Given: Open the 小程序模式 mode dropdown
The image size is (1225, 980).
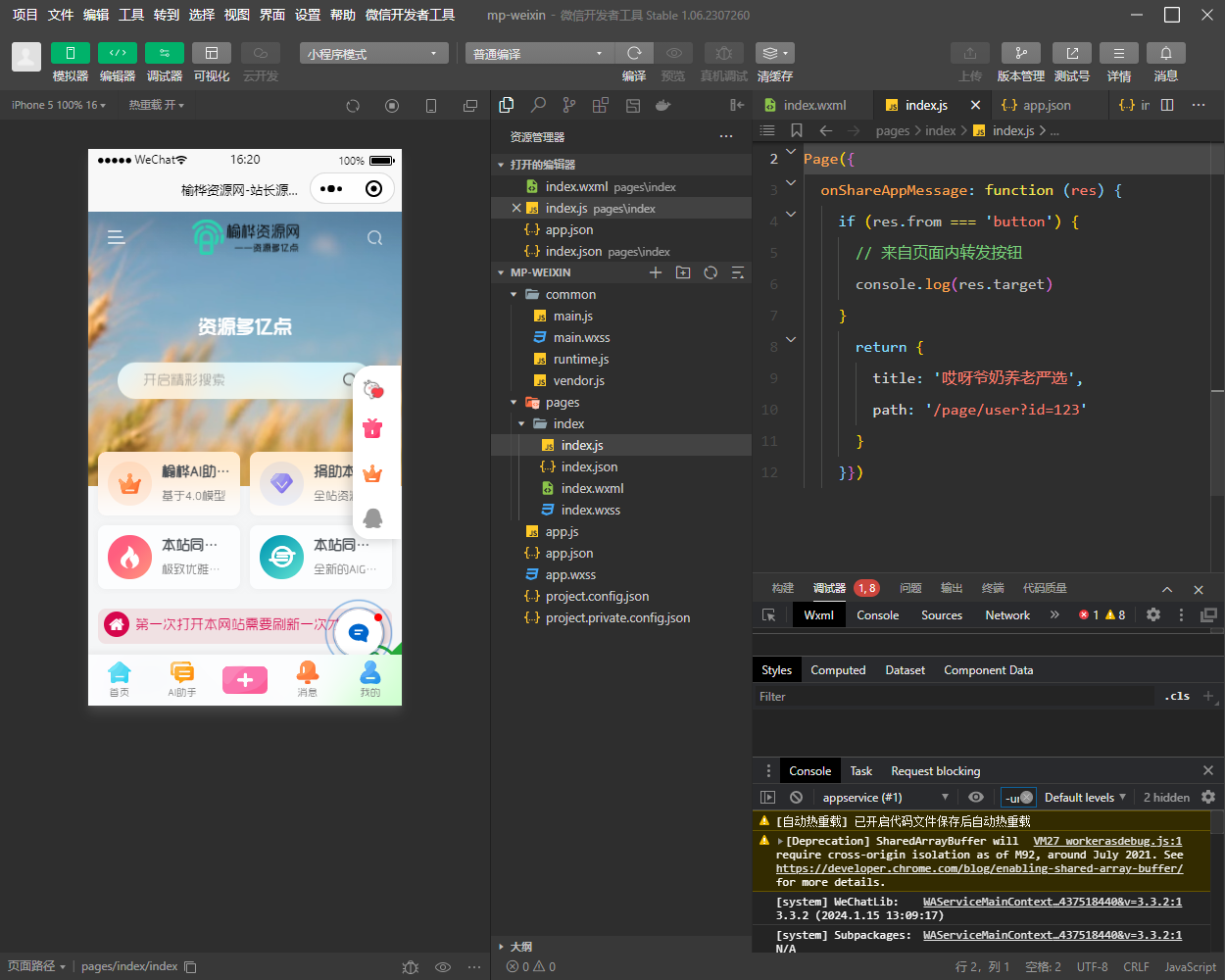Looking at the screenshot, I should (x=373, y=54).
